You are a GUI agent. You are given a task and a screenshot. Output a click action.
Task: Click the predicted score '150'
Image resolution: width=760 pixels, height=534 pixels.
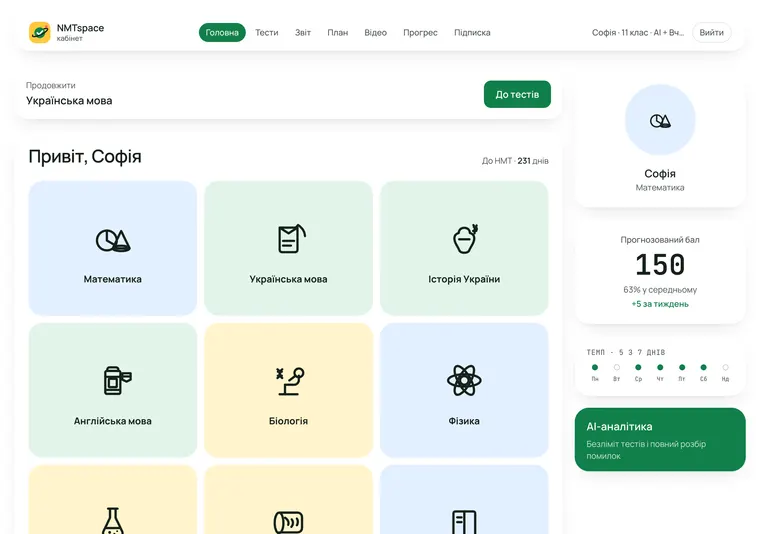pyautogui.click(x=660, y=265)
